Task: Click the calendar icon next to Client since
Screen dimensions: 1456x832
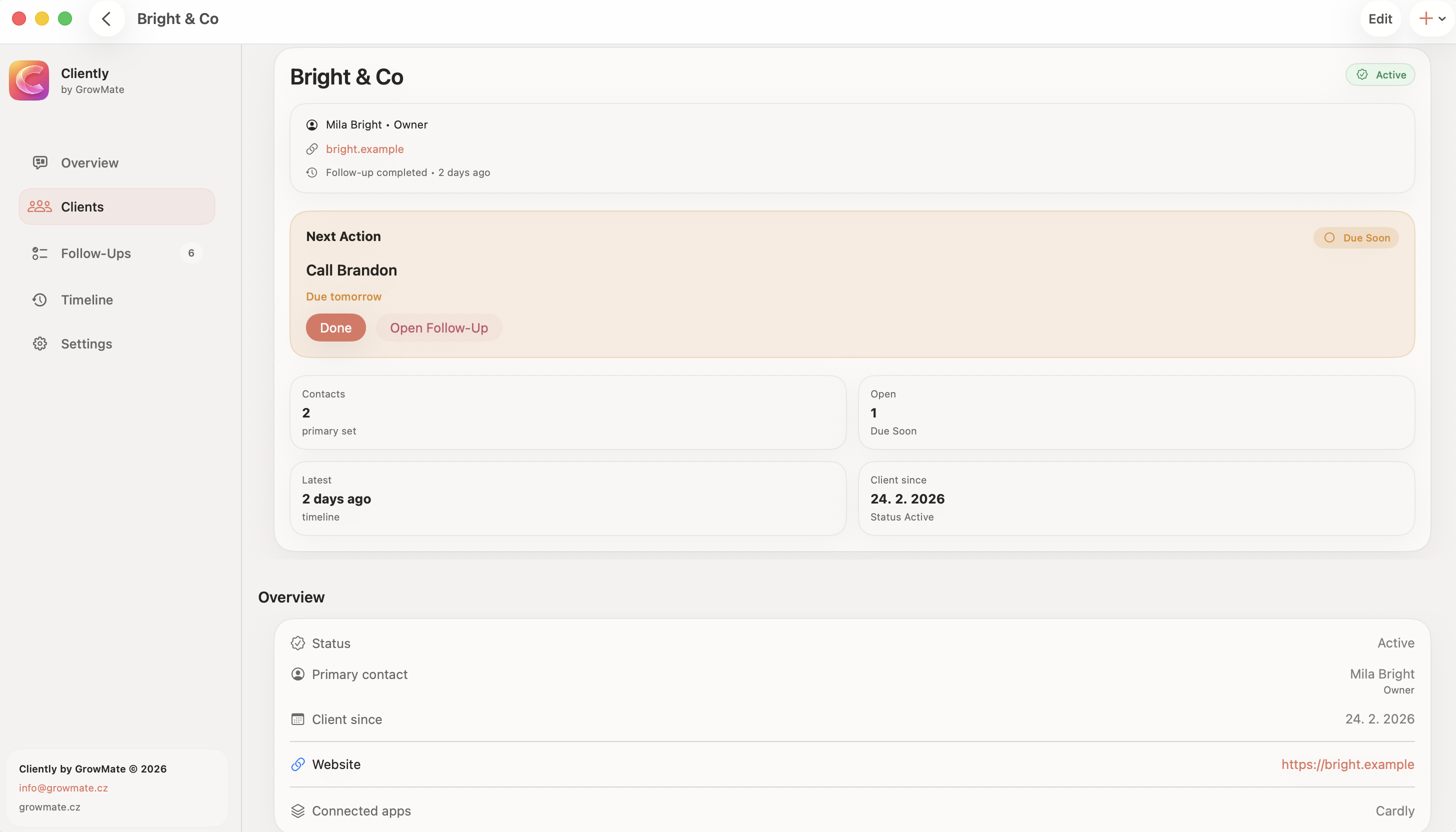Action: pos(297,719)
